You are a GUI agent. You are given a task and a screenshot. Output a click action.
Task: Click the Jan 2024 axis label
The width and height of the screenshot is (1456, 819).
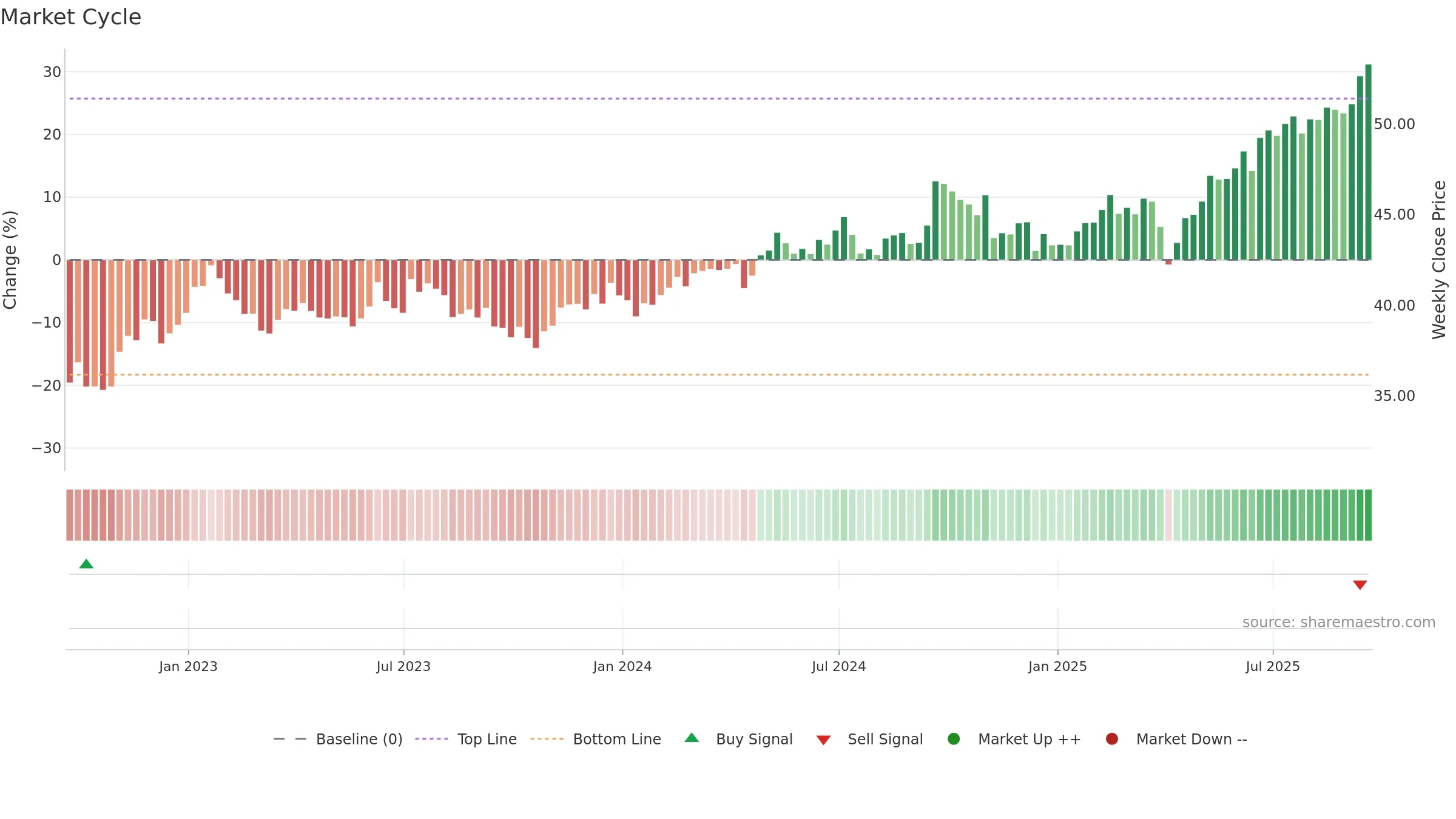click(x=622, y=667)
